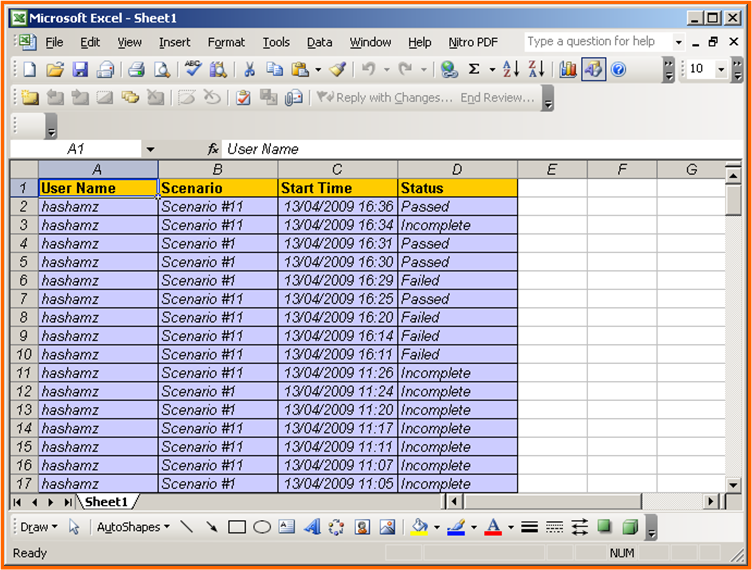Expand the Name Box dropdown arrow
This screenshot has height=570, width=752.
click(150, 149)
